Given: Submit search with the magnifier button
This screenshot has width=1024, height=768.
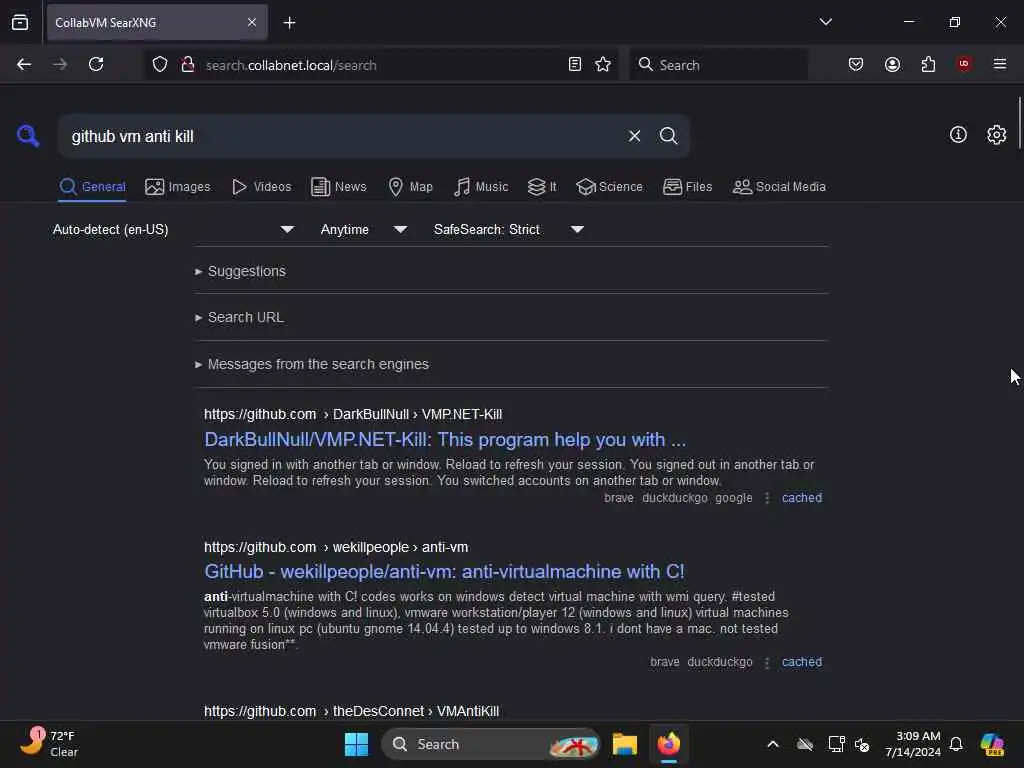Looking at the screenshot, I should coord(668,136).
